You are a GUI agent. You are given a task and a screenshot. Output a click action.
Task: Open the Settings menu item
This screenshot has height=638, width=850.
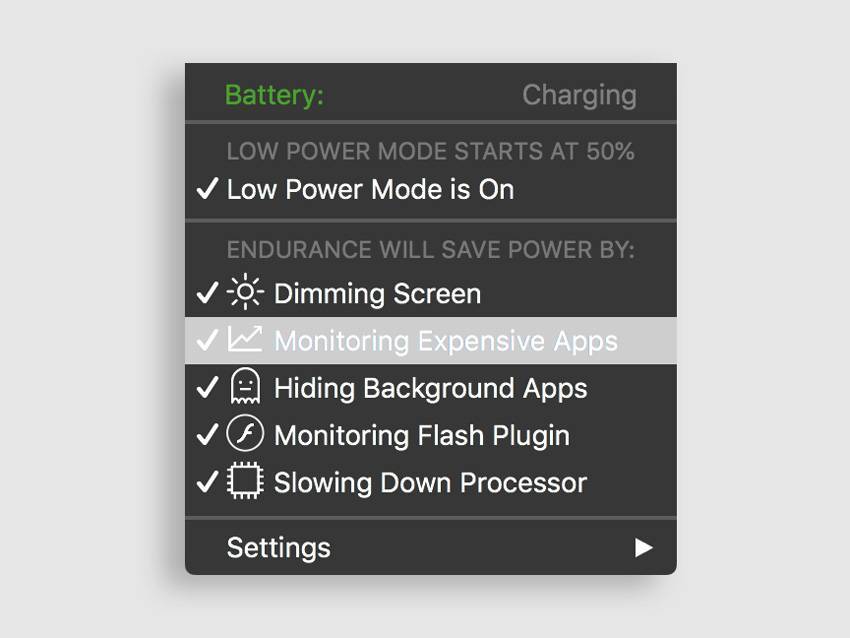(x=279, y=548)
